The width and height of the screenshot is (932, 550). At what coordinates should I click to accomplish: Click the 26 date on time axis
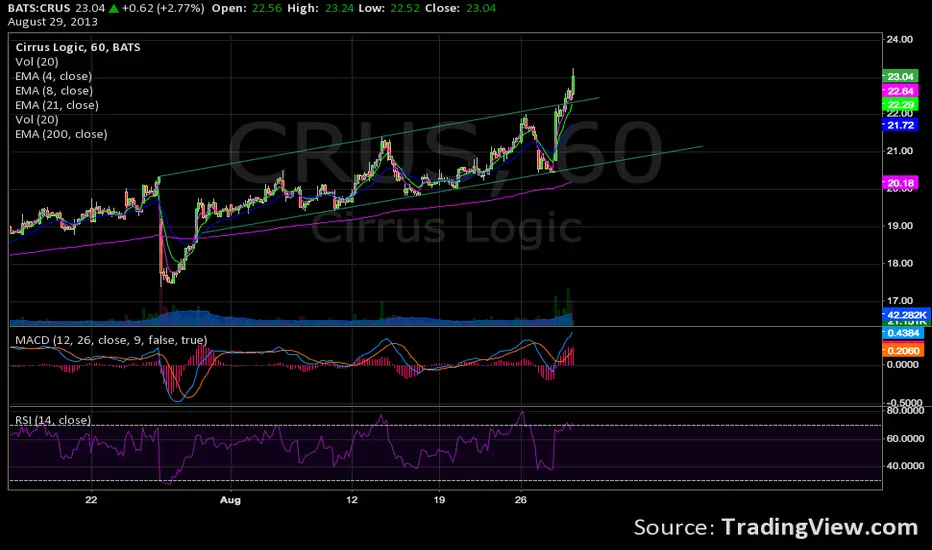click(521, 499)
